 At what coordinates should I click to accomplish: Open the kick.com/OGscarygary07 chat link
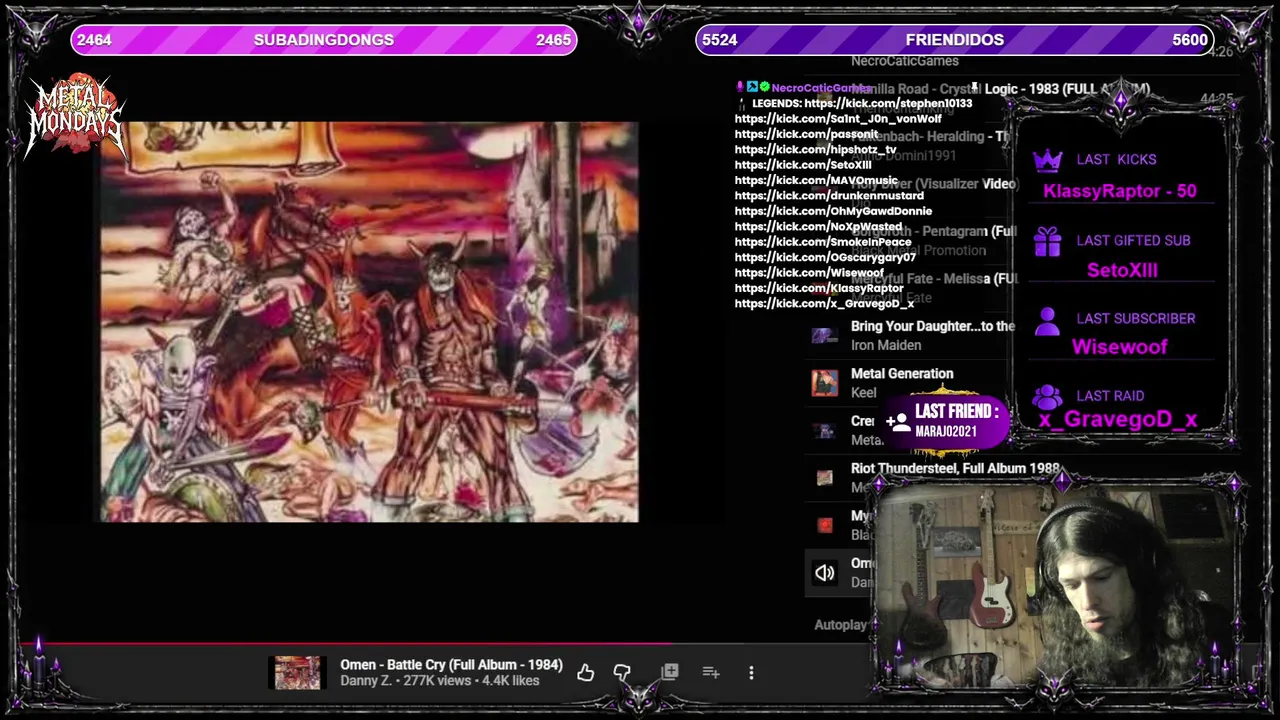click(825, 257)
